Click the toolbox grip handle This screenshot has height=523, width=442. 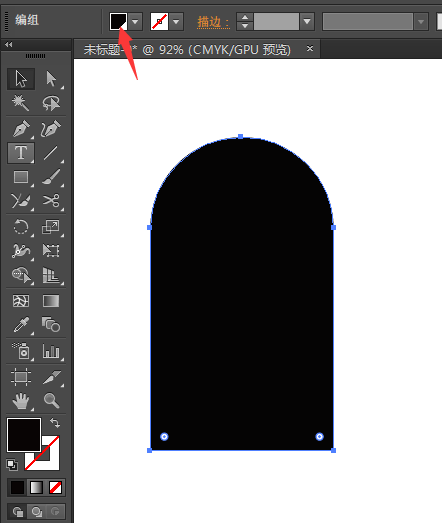(35, 56)
